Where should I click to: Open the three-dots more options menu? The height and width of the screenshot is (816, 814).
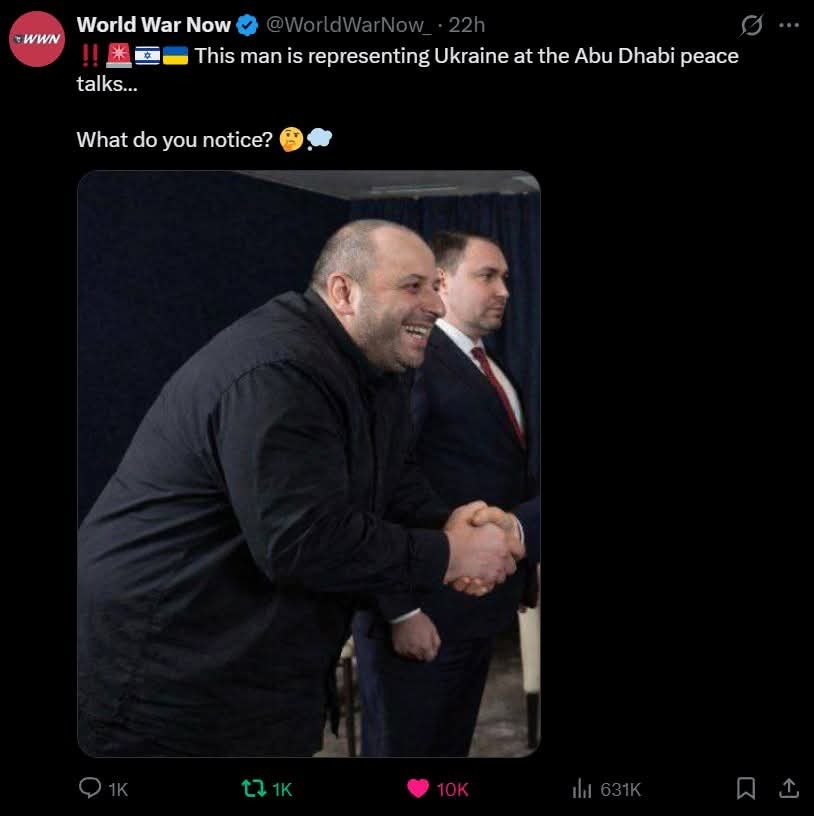(x=789, y=24)
